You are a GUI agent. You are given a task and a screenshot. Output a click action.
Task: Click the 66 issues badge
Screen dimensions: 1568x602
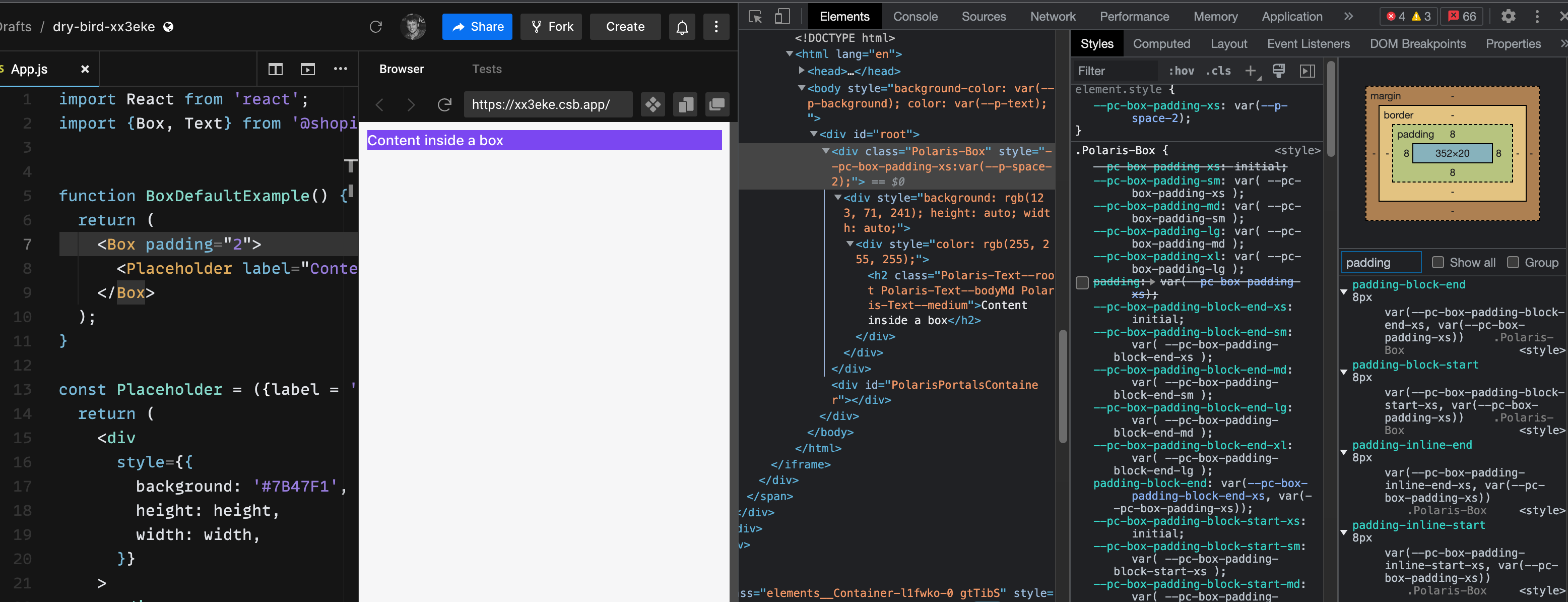coord(1462,17)
